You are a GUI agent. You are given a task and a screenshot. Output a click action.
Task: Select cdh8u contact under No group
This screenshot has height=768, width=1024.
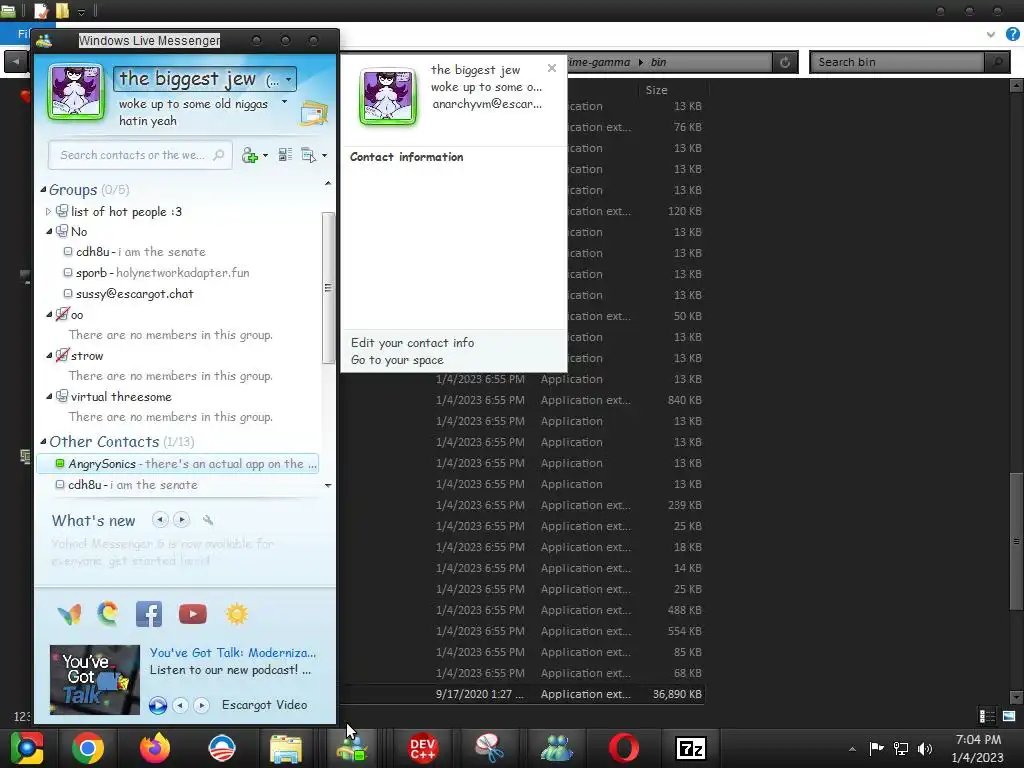(x=135, y=252)
